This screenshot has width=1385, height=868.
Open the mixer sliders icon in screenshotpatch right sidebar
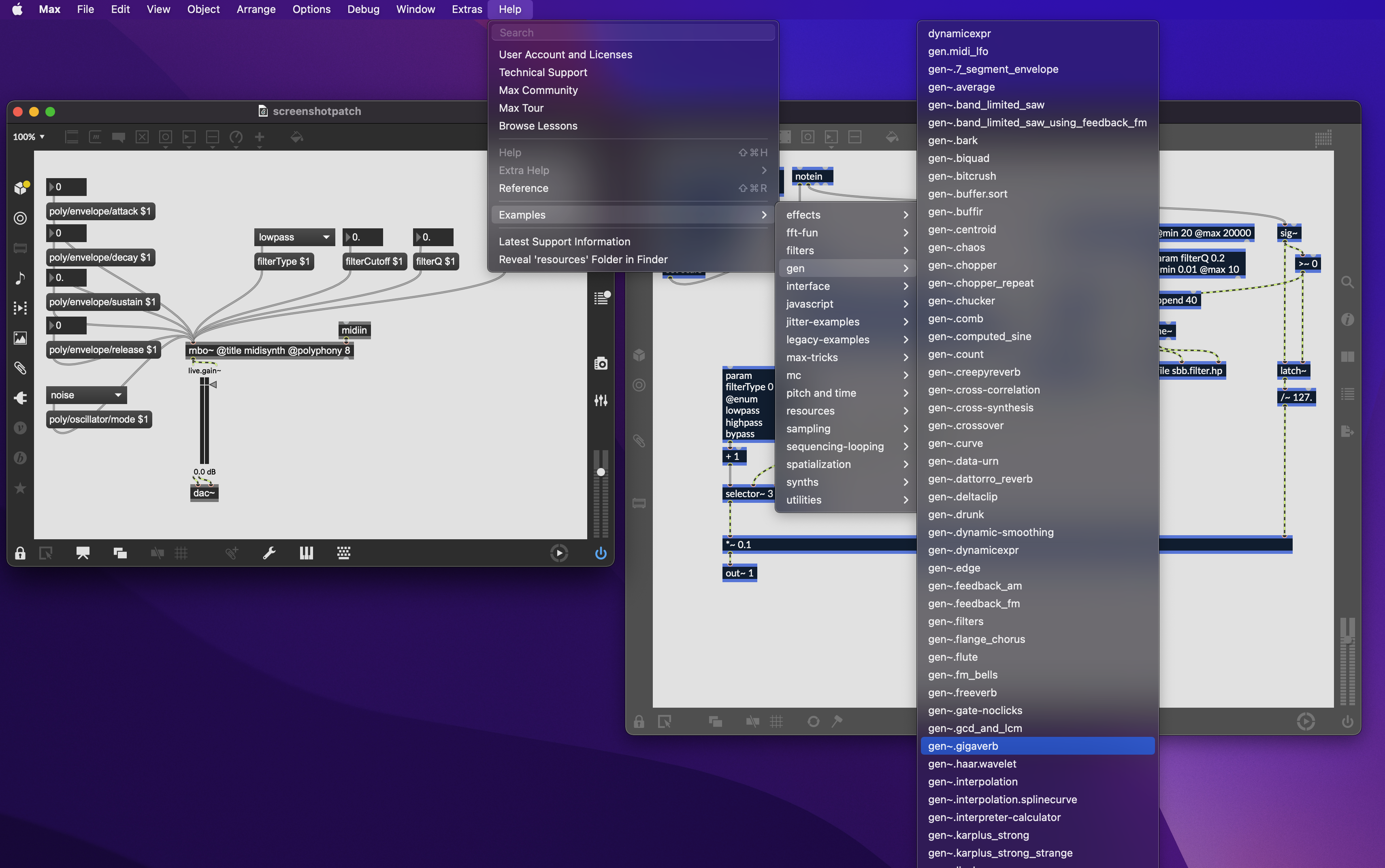(x=601, y=400)
